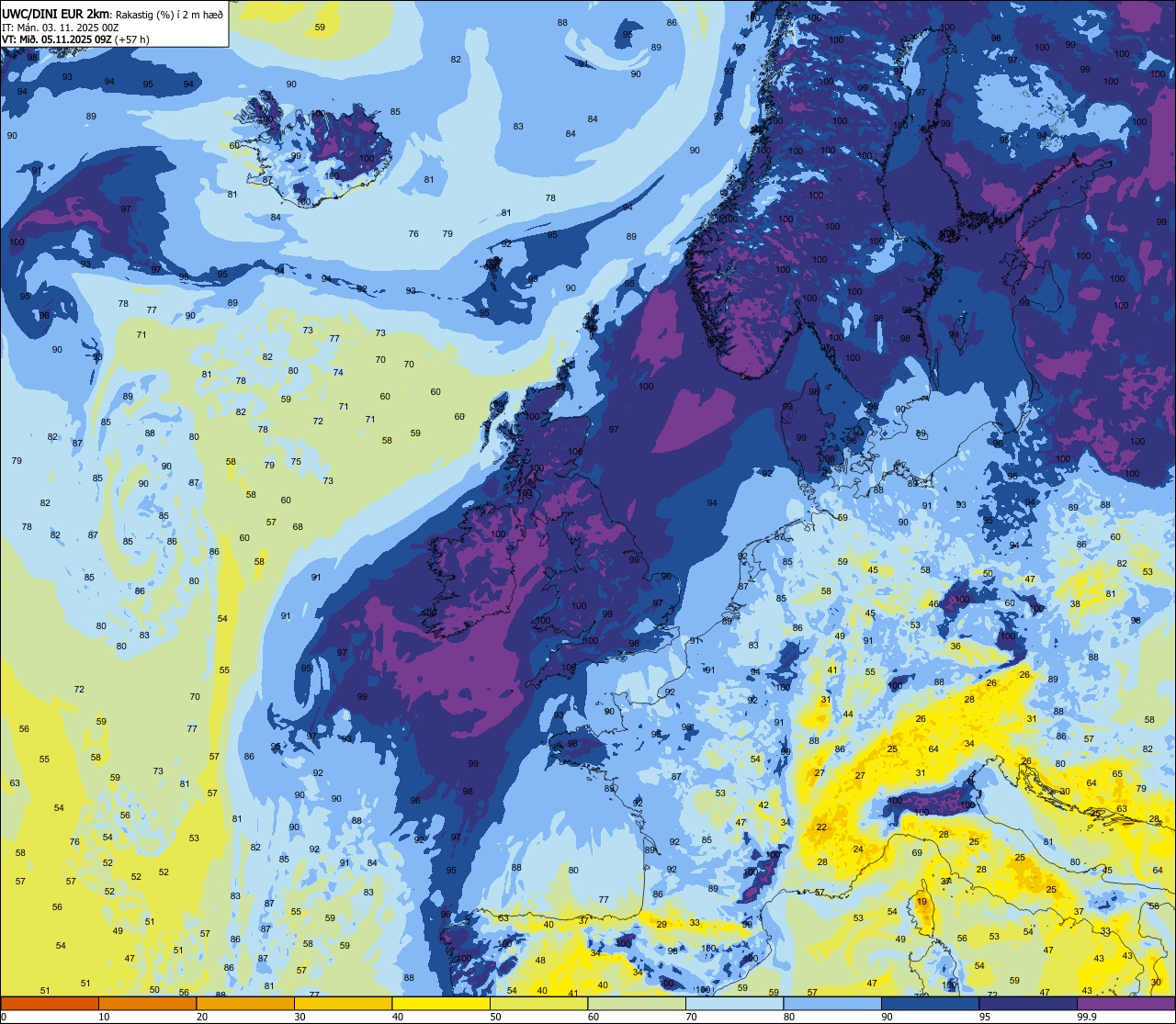Click the 95–99.9 navy legend segment
The width and height of the screenshot is (1176, 1024).
click(x=1028, y=1004)
